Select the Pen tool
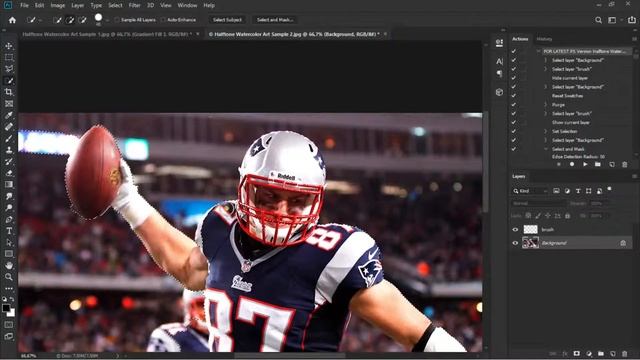640x360 pixels. click(x=9, y=219)
